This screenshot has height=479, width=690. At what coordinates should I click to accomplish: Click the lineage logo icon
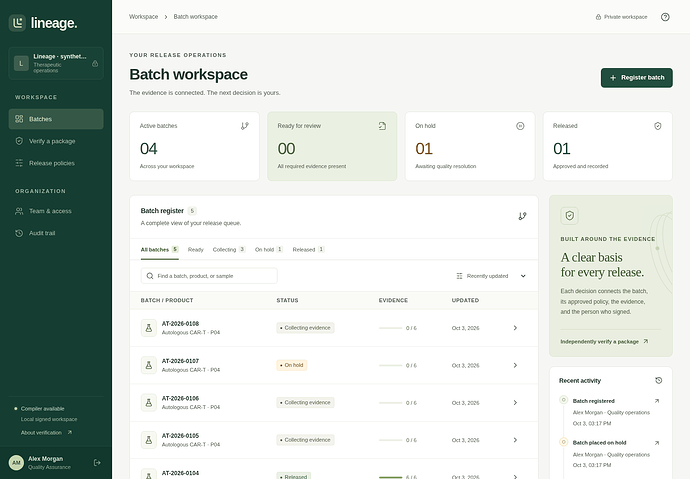point(17,23)
